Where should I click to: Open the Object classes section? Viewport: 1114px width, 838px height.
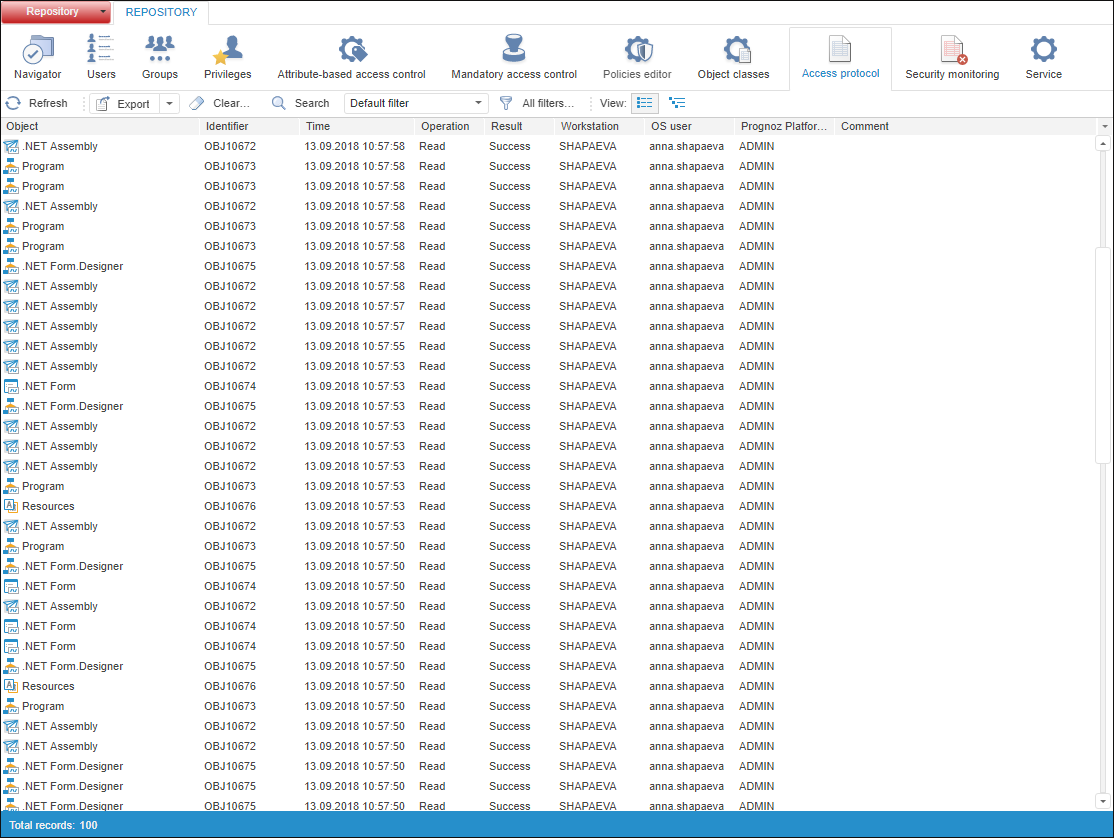click(734, 58)
